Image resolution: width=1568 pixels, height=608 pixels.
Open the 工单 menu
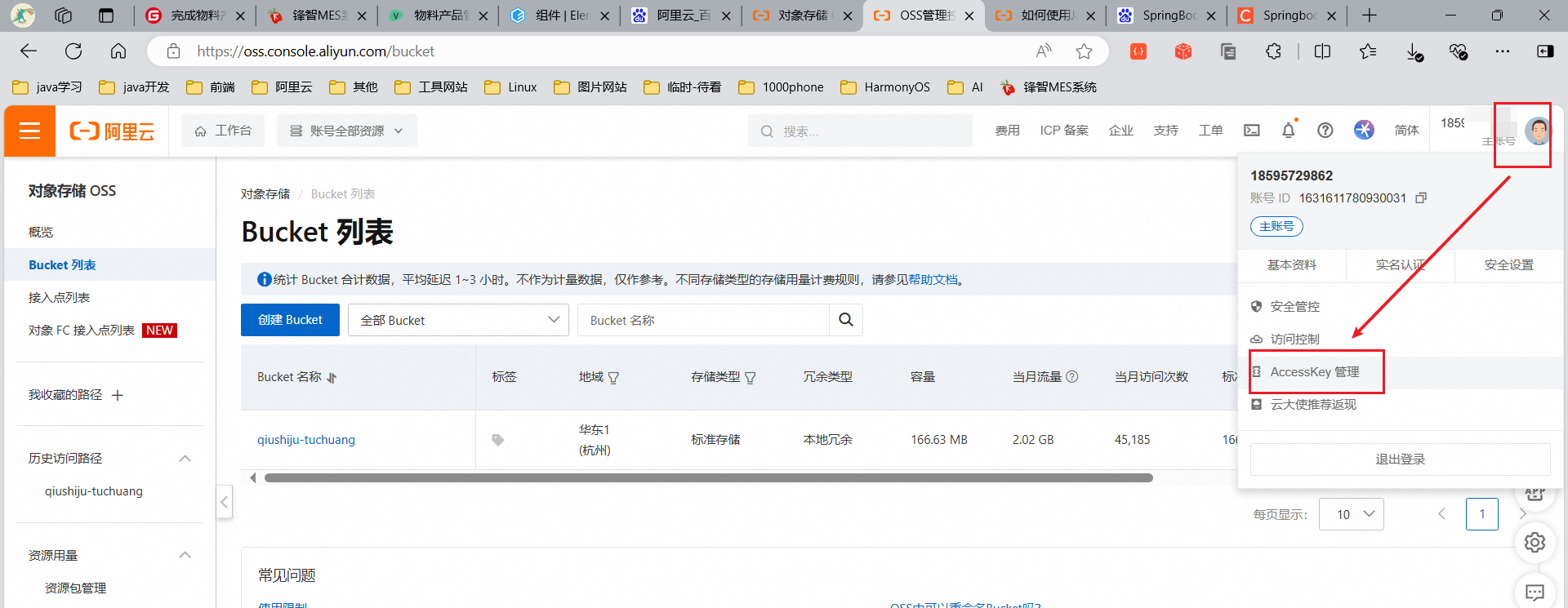click(1210, 131)
